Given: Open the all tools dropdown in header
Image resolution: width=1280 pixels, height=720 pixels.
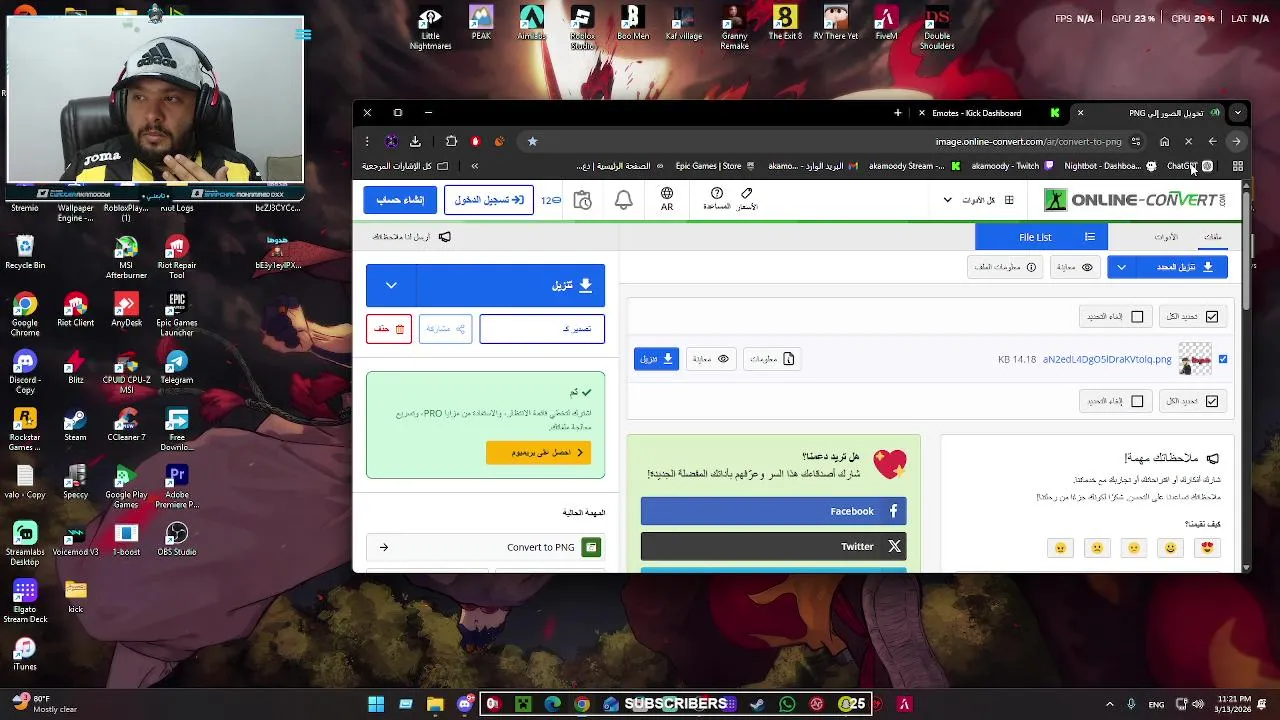Looking at the screenshot, I should tap(978, 200).
